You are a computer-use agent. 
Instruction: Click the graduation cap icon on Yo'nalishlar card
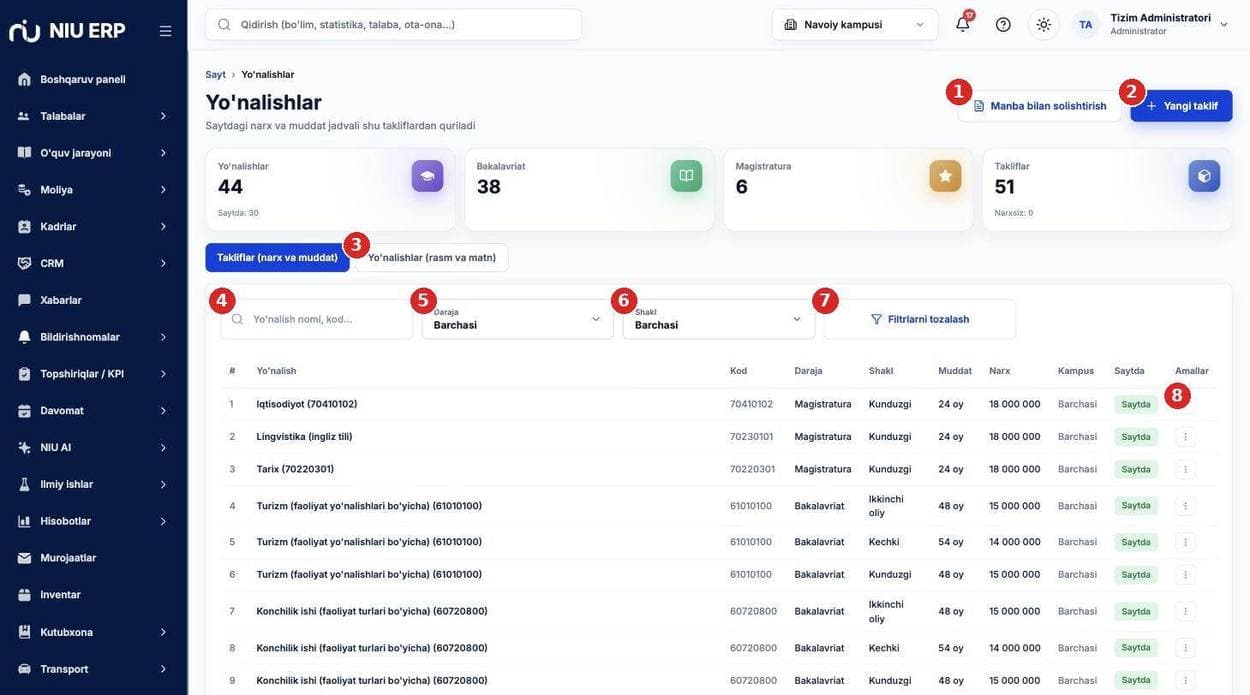click(x=427, y=176)
